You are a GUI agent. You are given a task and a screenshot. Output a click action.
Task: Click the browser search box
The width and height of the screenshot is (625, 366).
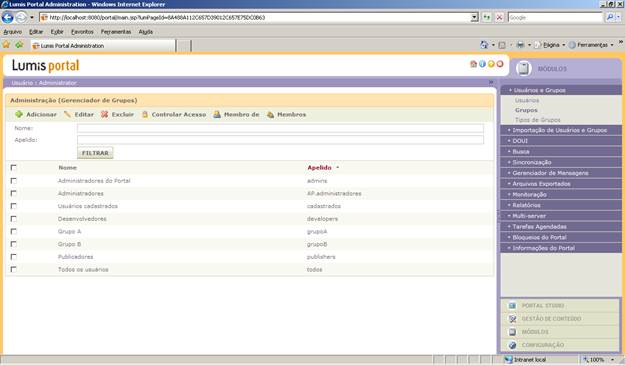point(555,18)
